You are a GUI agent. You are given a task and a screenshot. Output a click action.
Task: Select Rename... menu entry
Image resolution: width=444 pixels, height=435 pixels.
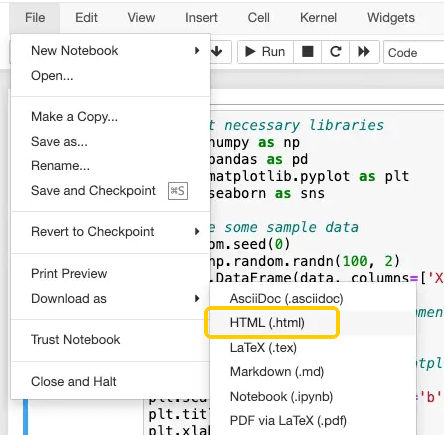[x=110, y=166]
